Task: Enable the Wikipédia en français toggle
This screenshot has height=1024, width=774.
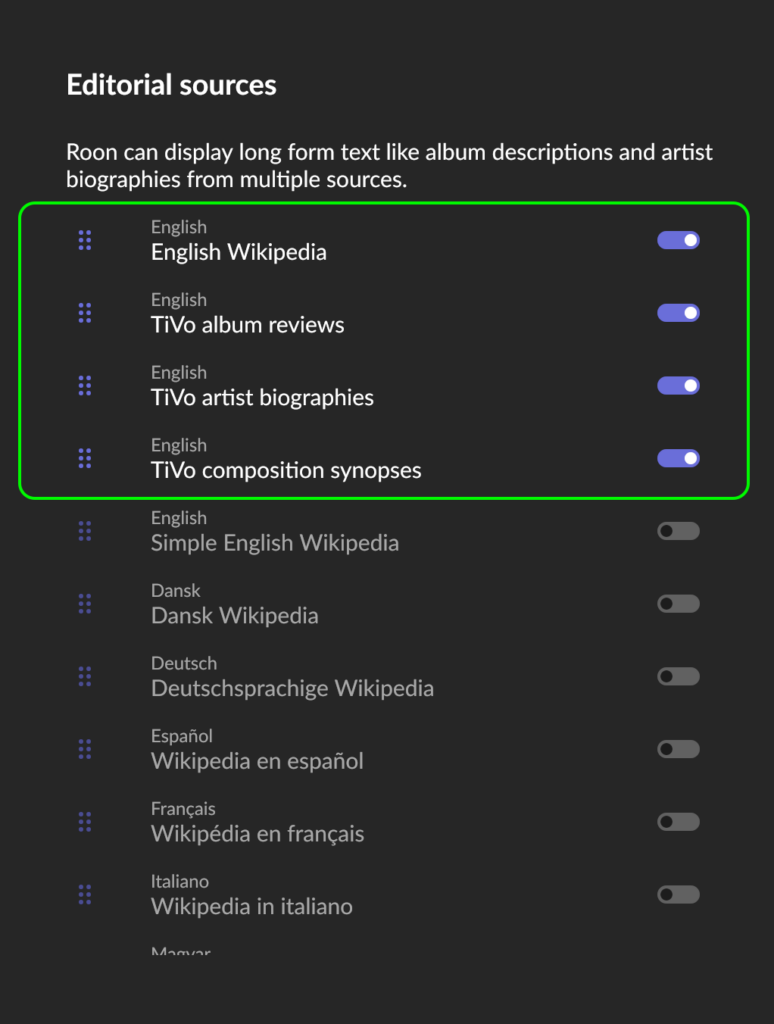Action: [x=678, y=822]
